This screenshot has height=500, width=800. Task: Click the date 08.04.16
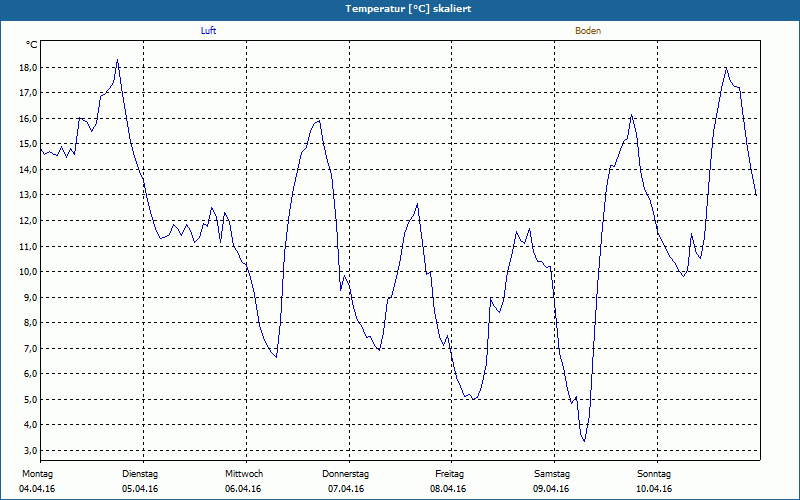448,489
